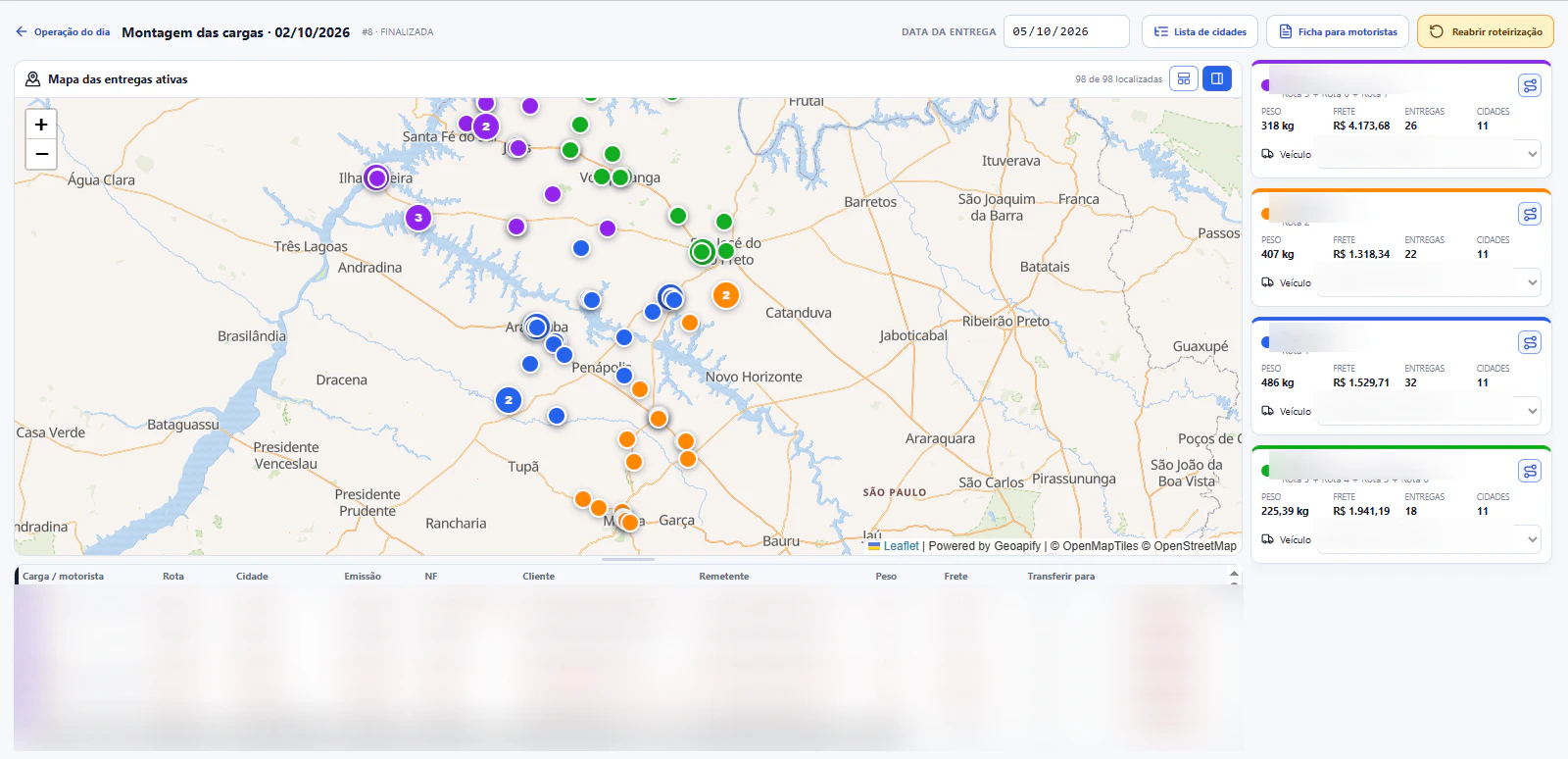The width and height of the screenshot is (1568, 759).
Task: Open the Veículo dropdown for 318 kg load
Action: (x=1430, y=154)
